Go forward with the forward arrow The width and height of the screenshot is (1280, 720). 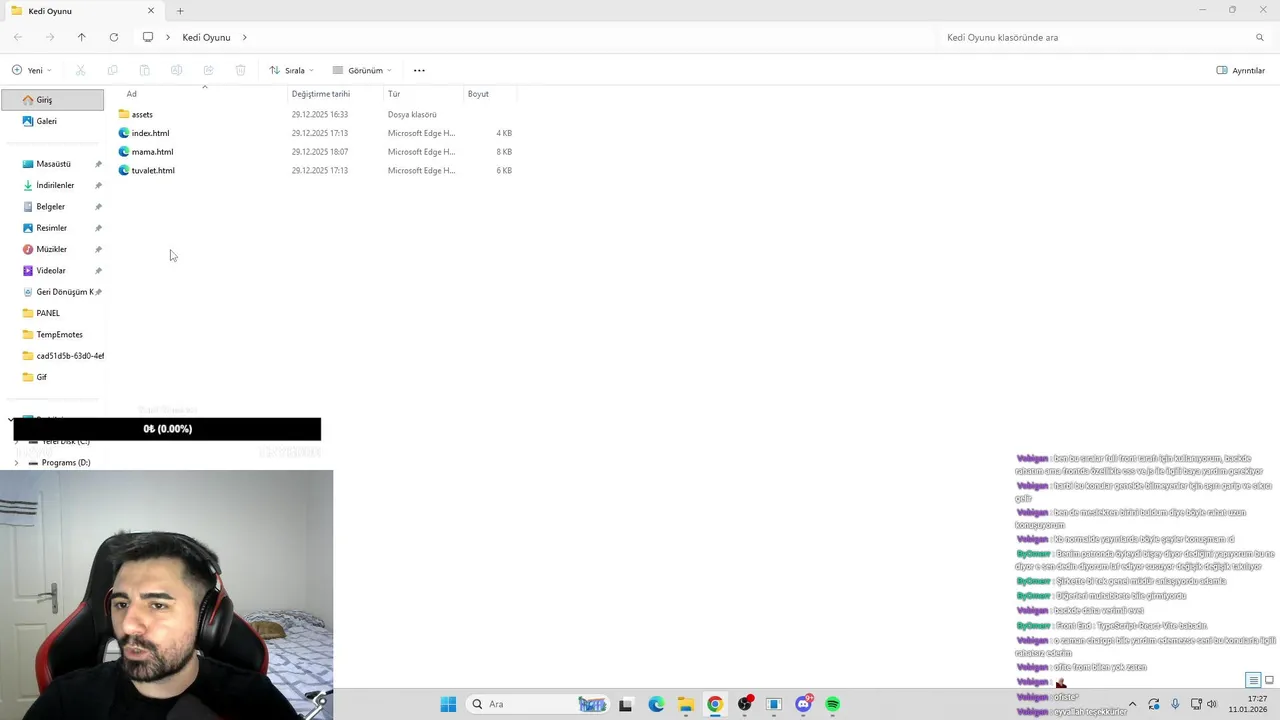click(x=50, y=37)
